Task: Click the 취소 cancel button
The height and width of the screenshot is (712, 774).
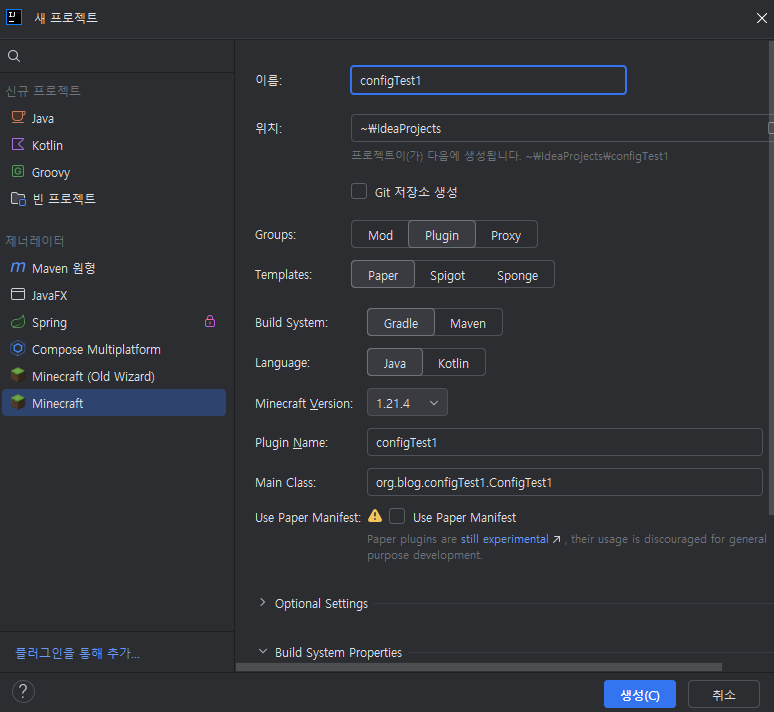Action: click(x=724, y=695)
